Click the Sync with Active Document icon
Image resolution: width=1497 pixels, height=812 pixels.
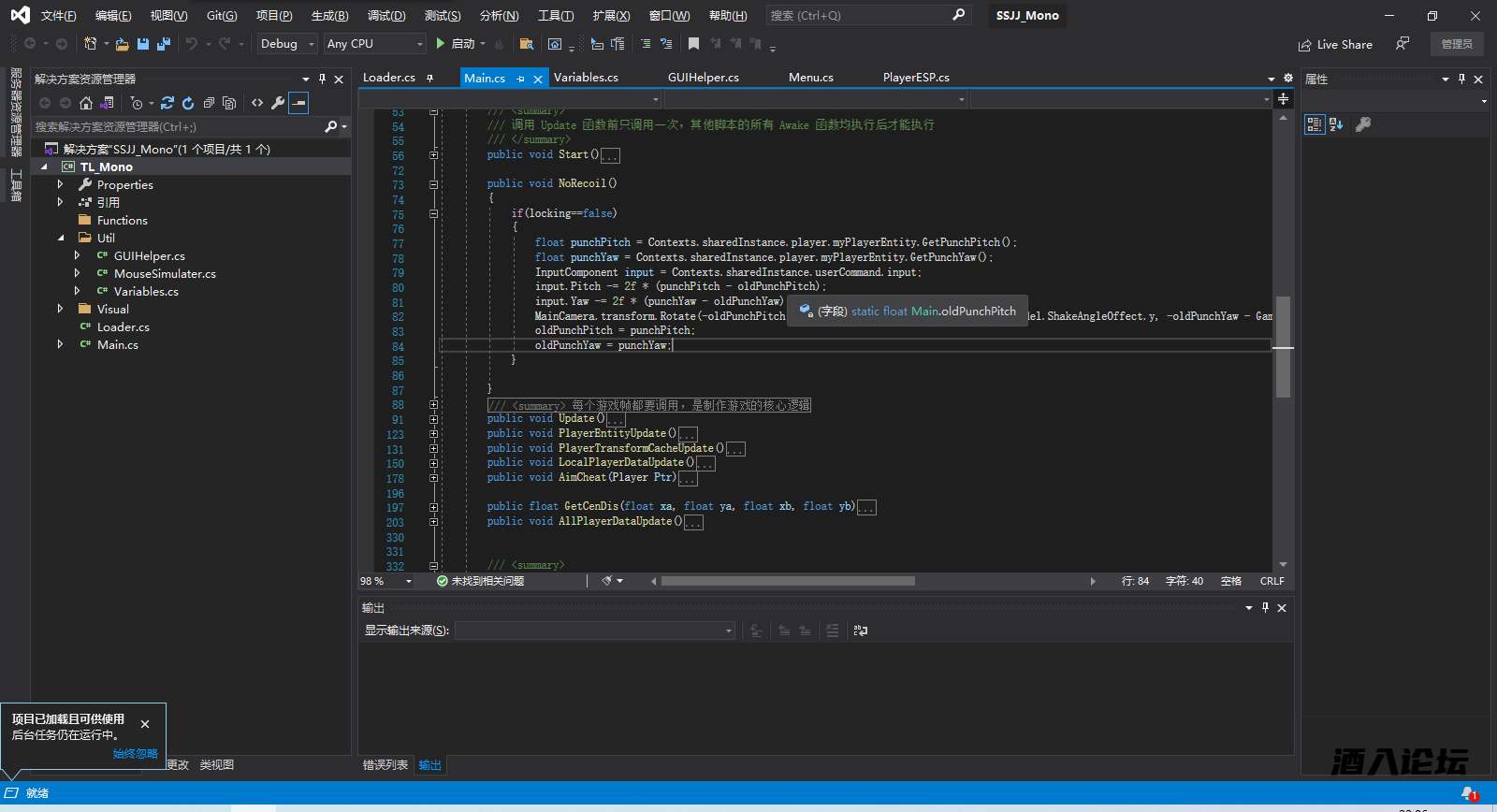(167, 103)
